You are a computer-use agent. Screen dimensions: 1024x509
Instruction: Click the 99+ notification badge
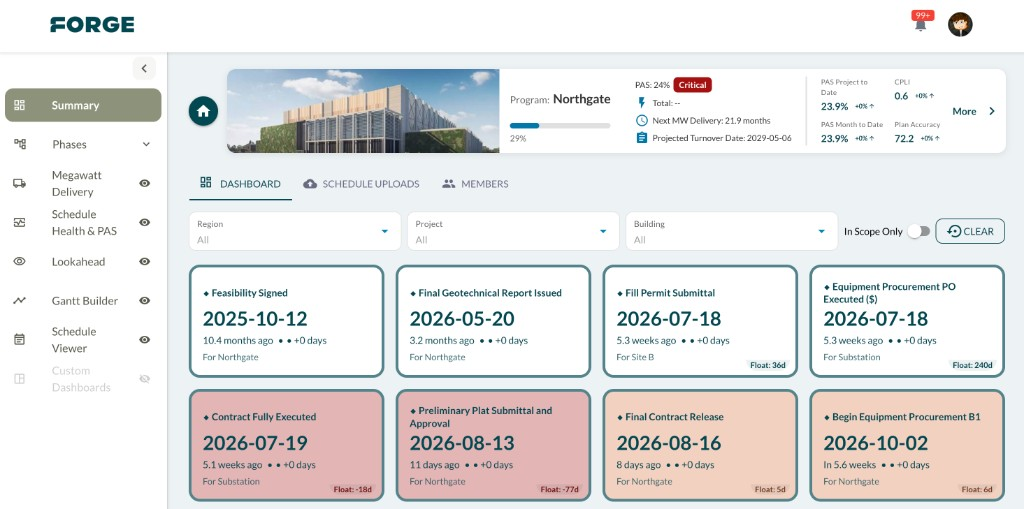923,16
